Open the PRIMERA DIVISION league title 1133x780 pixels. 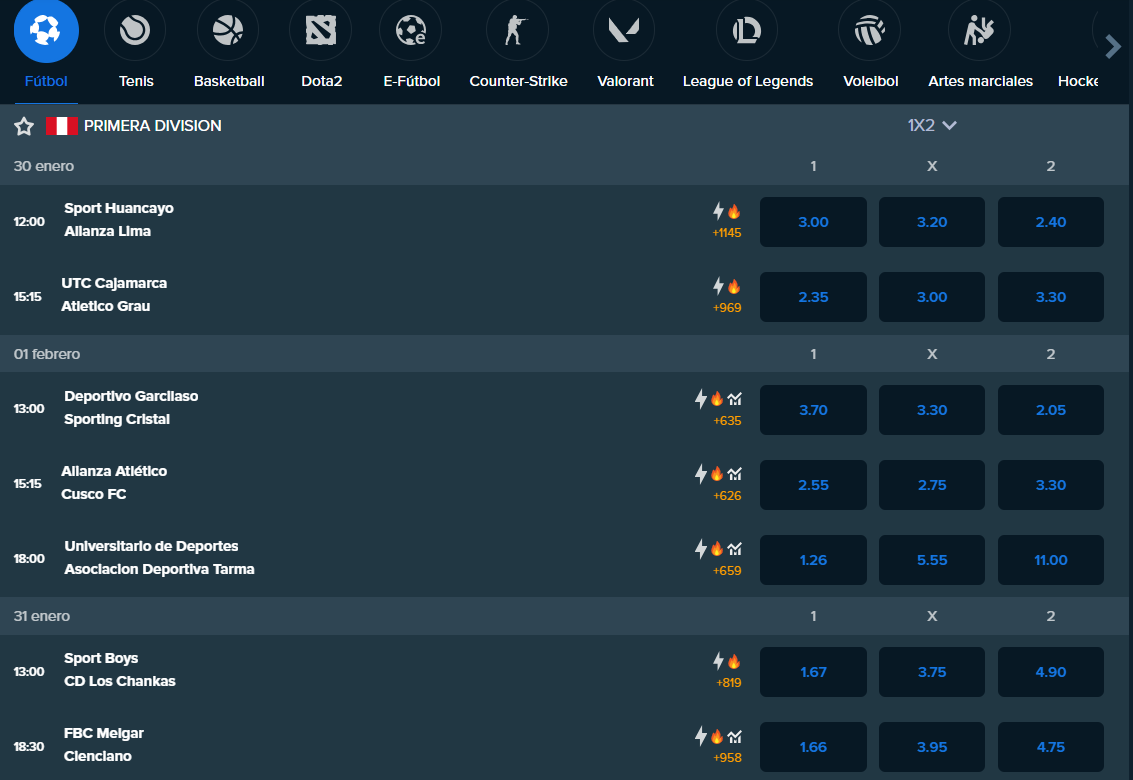click(152, 126)
